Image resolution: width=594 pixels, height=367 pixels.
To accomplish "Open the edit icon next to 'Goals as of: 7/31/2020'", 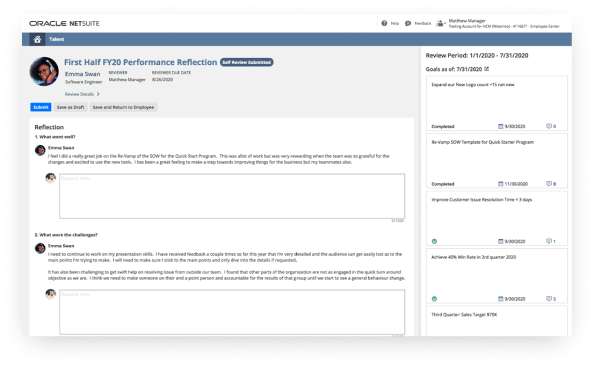I will tap(487, 69).
